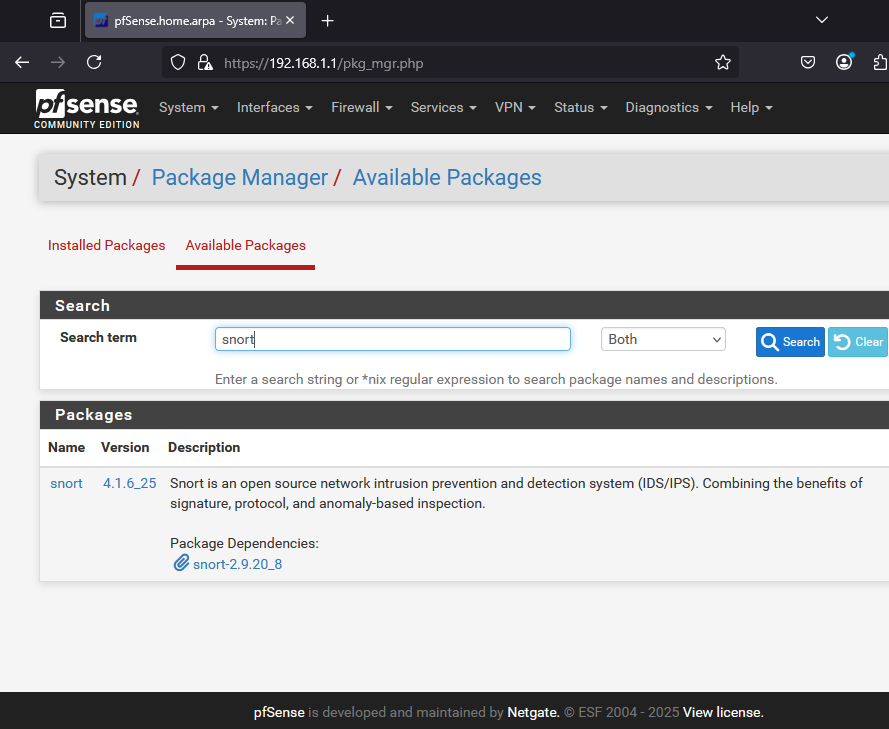Click the Clear button
This screenshot has height=729, width=889.
click(859, 342)
